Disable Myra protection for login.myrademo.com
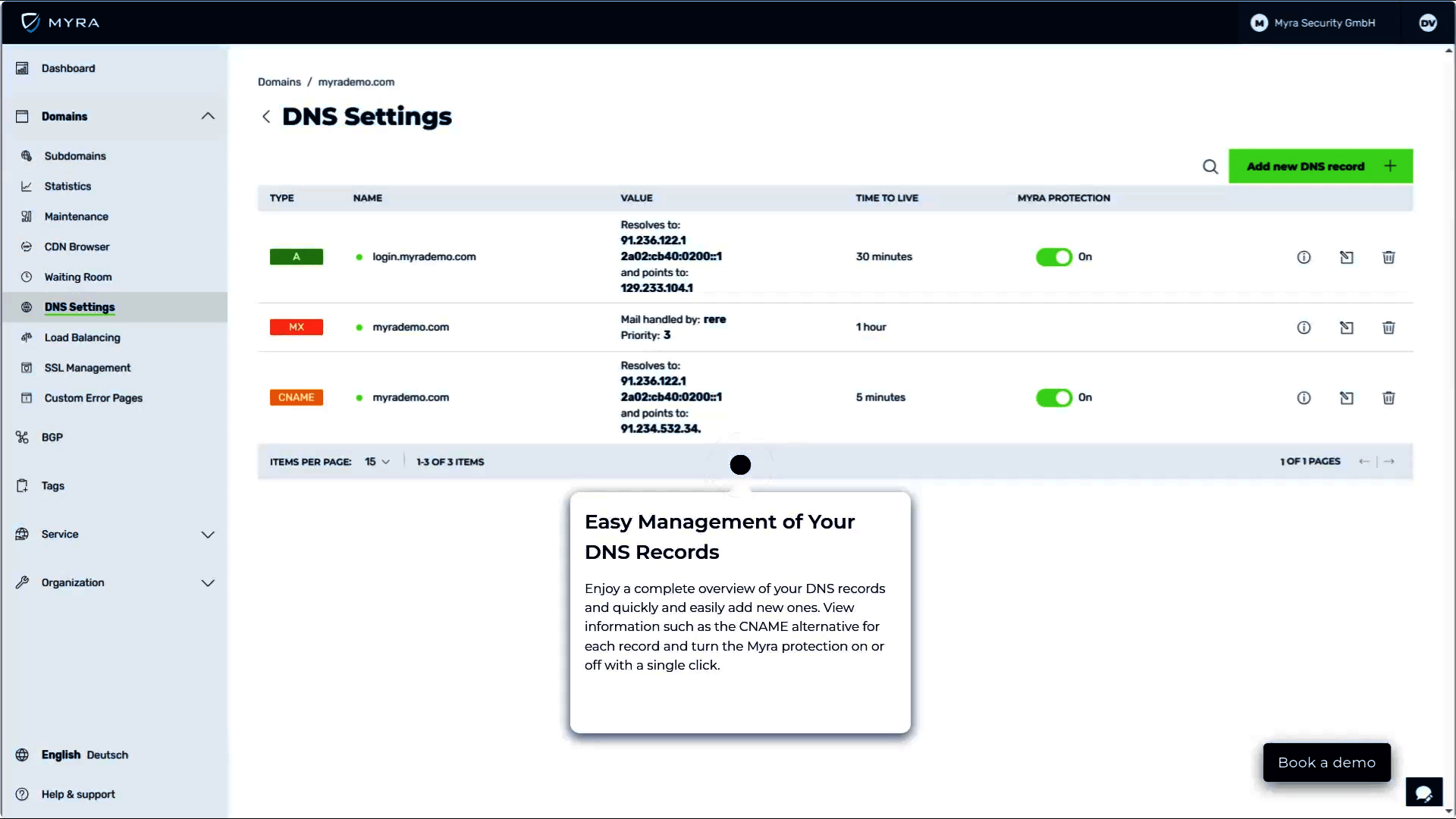1456x819 pixels. pos(1053,257)
